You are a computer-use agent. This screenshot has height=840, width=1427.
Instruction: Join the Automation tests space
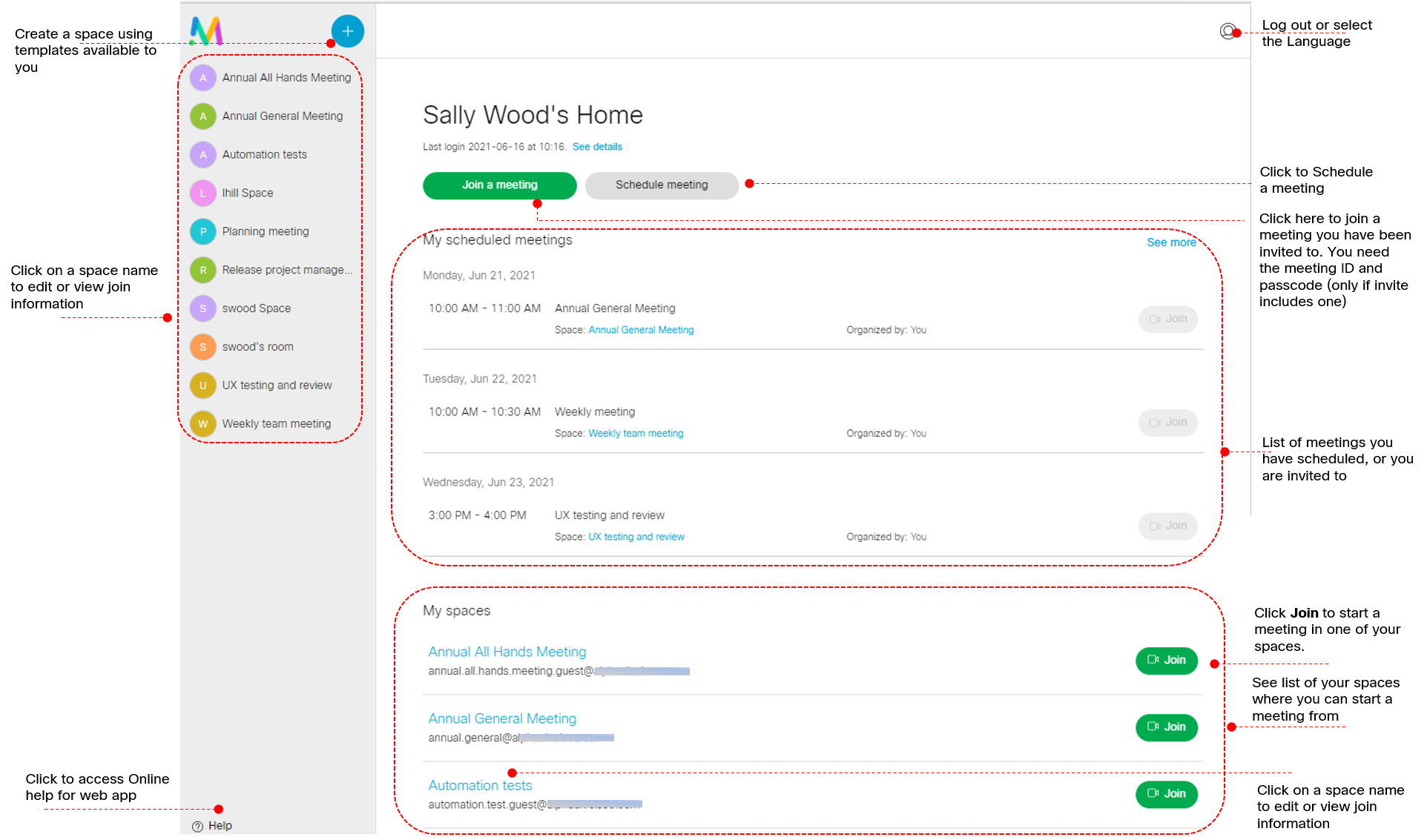tap(1166, 794)
